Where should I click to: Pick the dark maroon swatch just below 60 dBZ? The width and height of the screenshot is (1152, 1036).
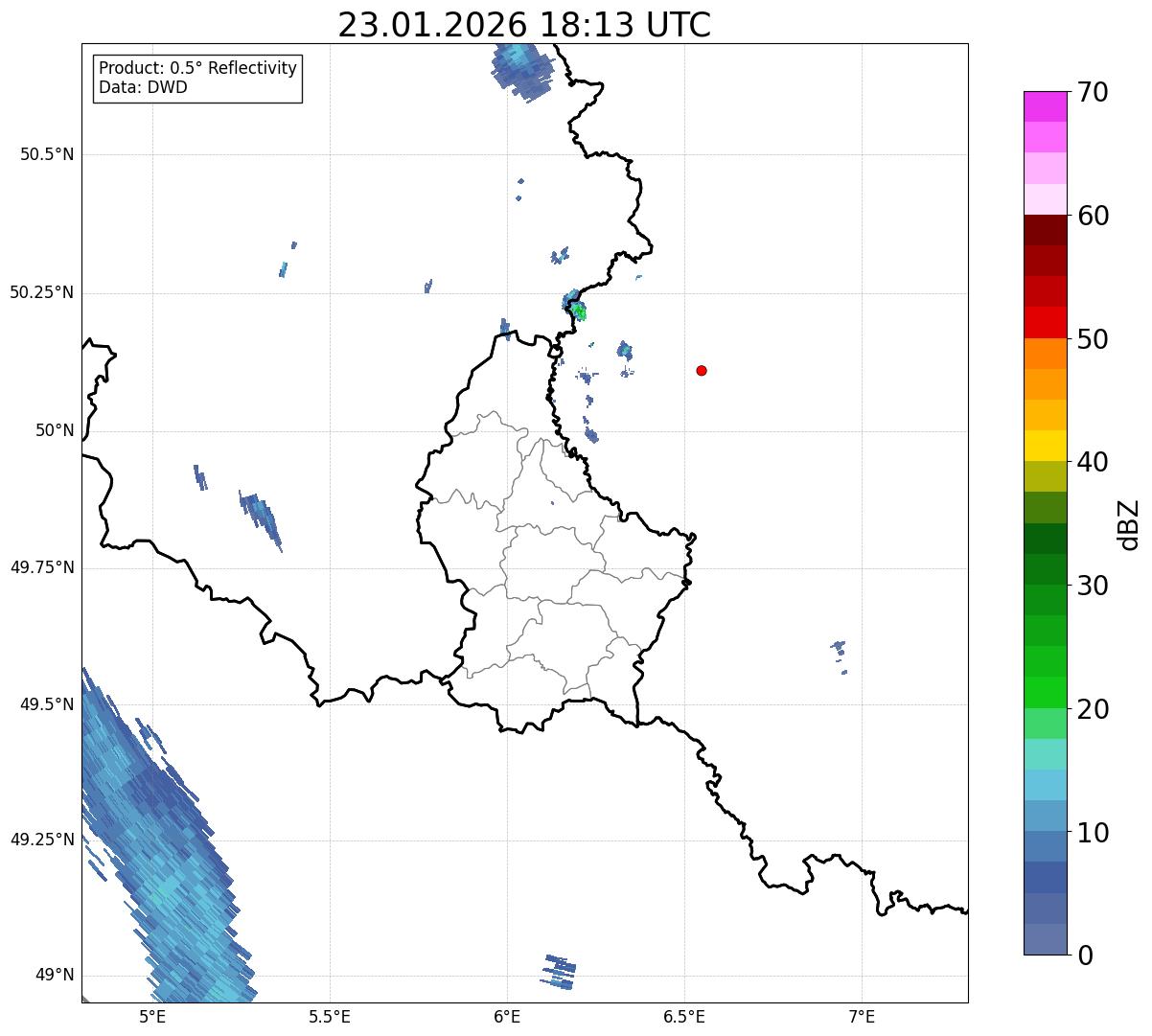pyautogui.click(x=1045, y=230)
